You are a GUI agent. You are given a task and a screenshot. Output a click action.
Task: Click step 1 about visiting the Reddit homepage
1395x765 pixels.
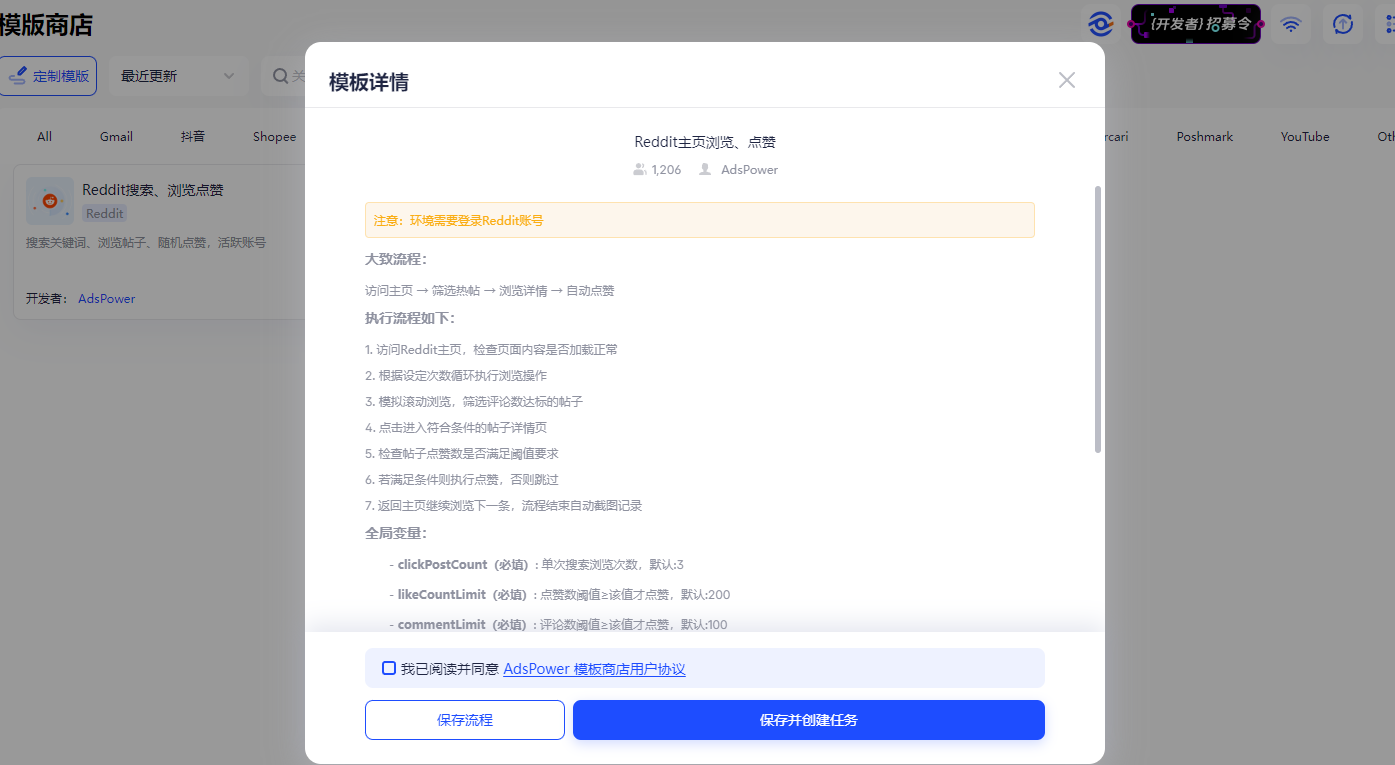click(x=491, y=350)
